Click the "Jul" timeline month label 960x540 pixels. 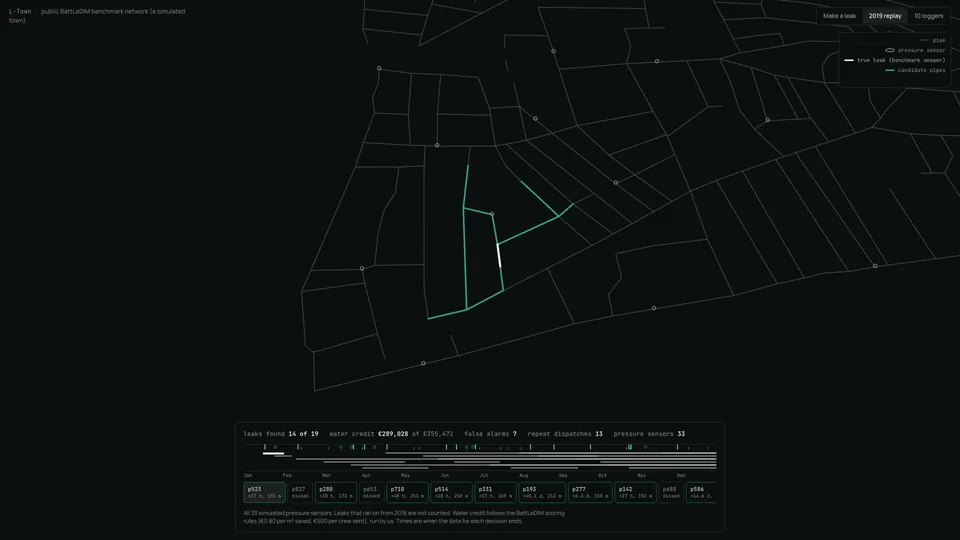[484, 475]
